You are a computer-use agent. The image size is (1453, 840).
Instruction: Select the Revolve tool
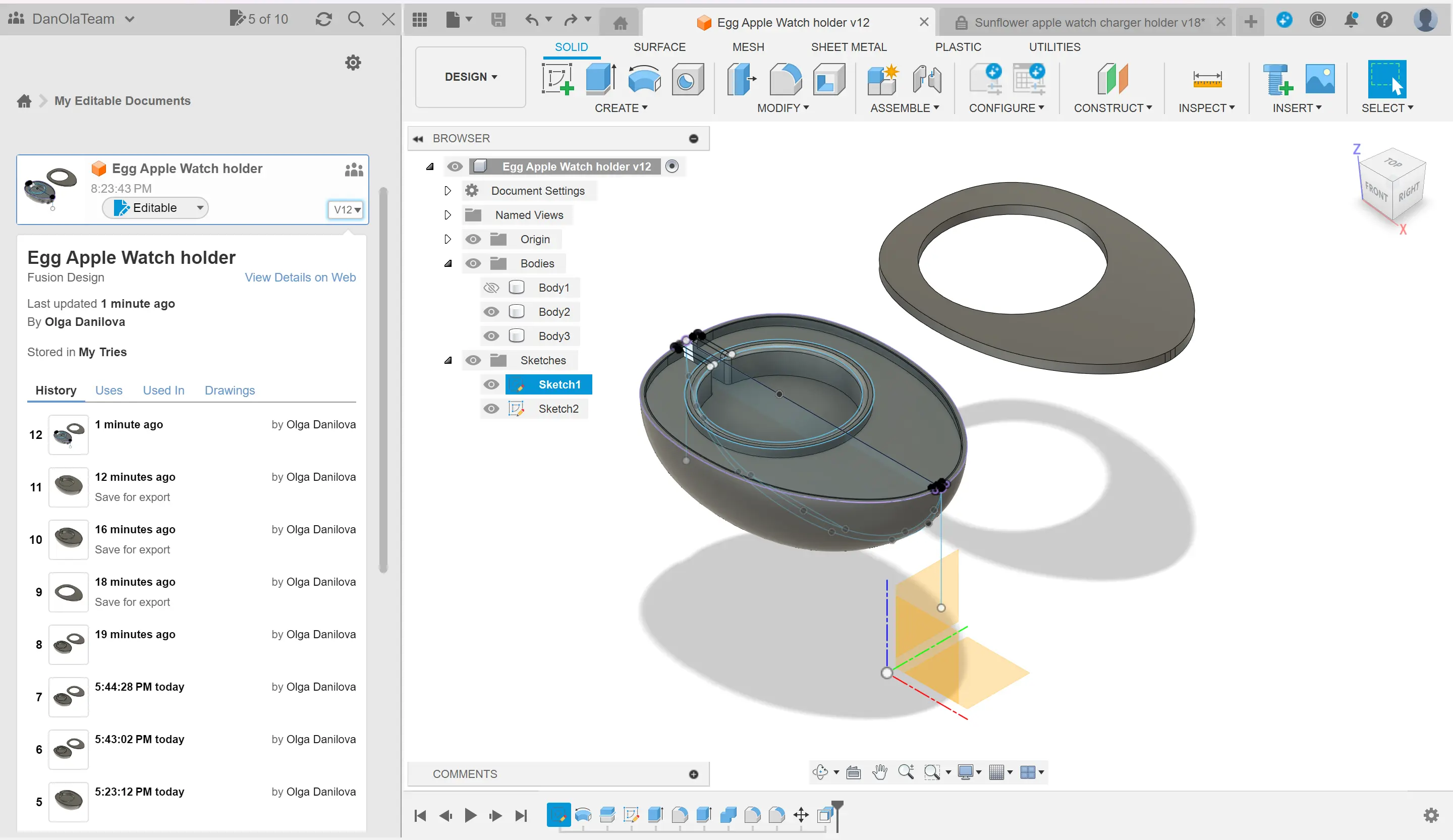[x=644, y=80]
